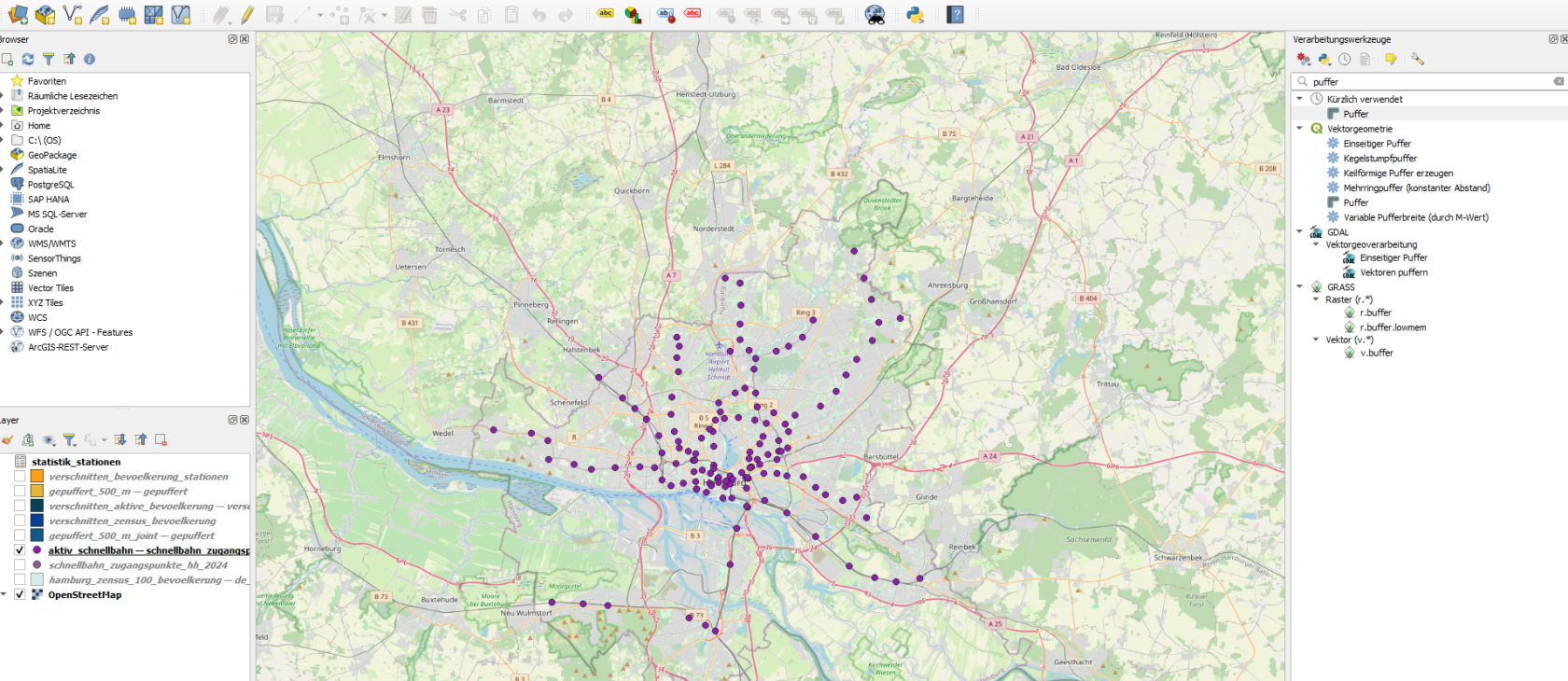Collapse the Vektorgeoverarbeitung subgroup
The image size is (1568, 681).
click(1316, 244)
